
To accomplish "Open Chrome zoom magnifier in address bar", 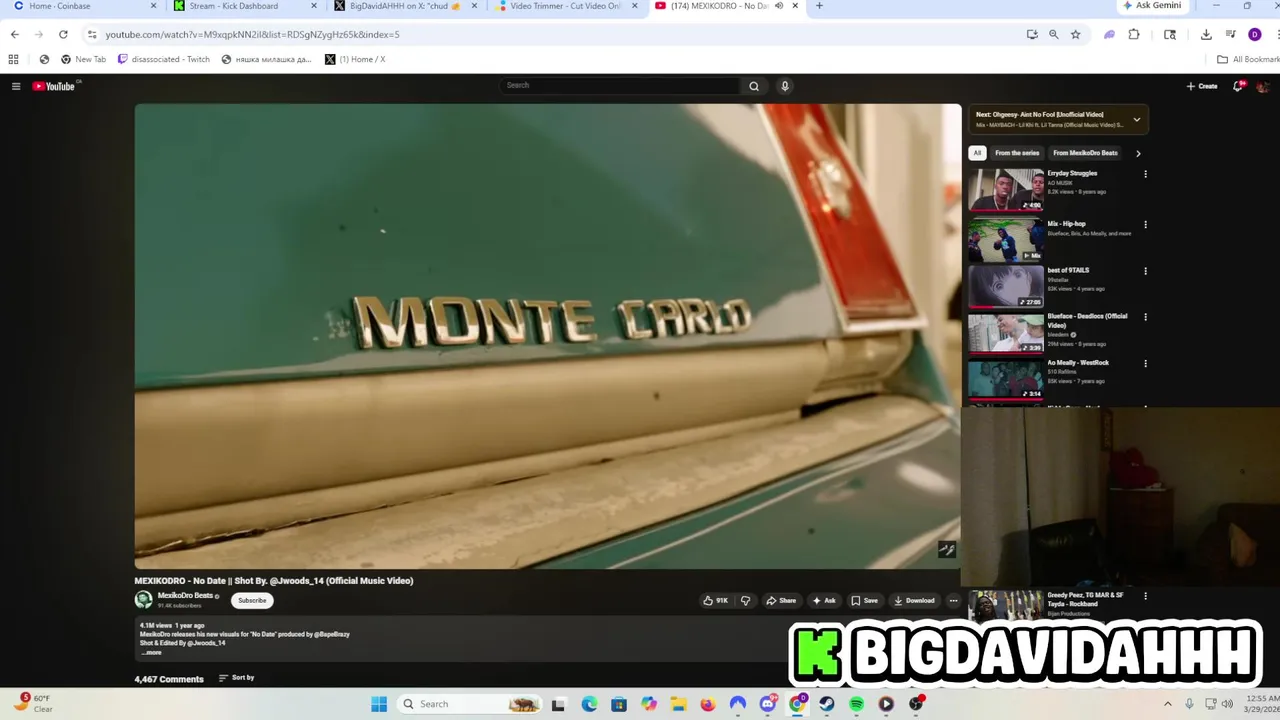I will pos(1053,34).
